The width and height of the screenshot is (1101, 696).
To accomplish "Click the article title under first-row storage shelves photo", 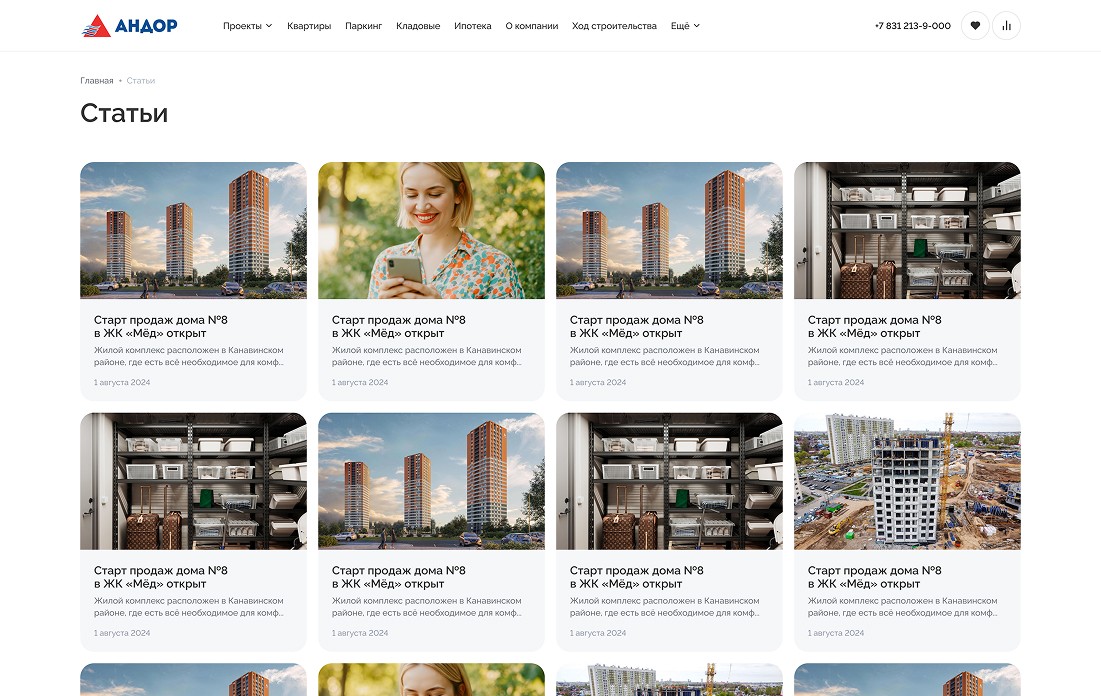I will pos(874,327).
